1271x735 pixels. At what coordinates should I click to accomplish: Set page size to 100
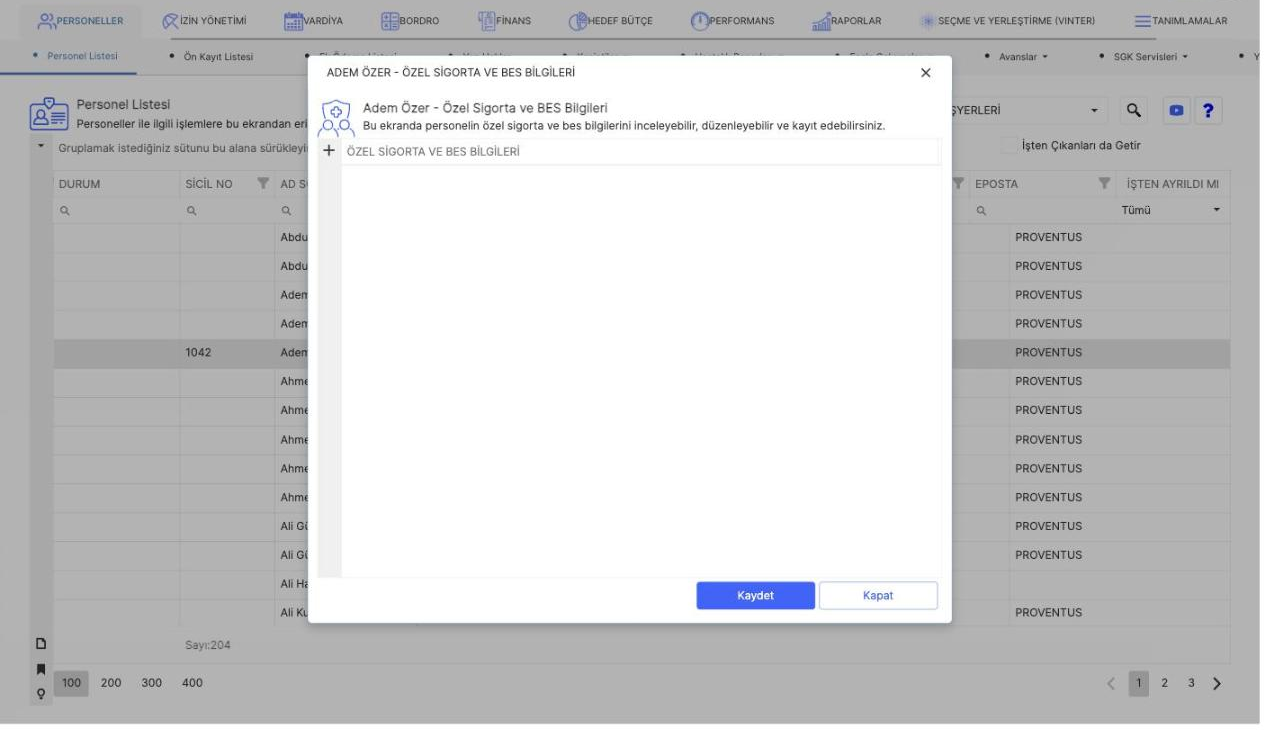(72, 683)
